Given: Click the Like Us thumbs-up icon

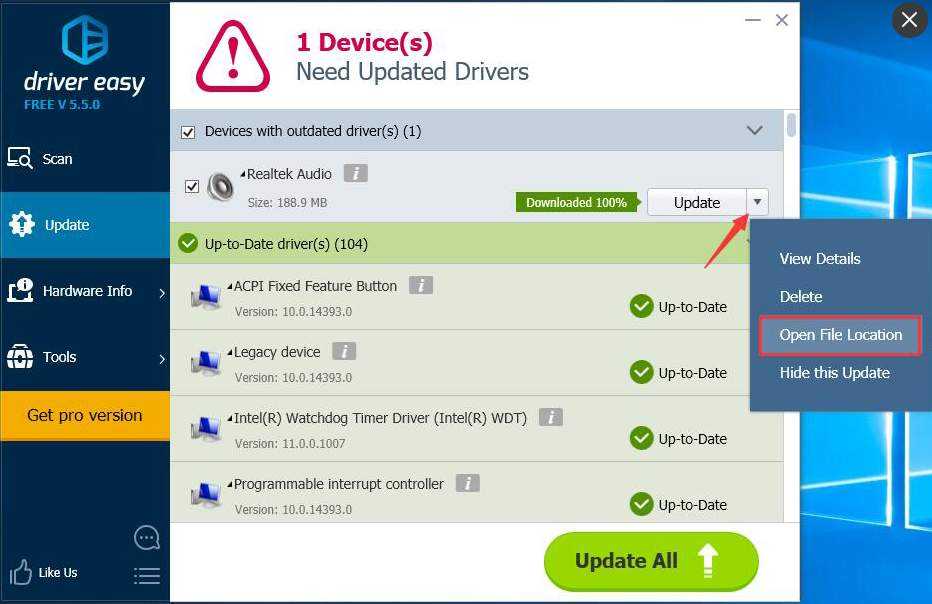Looking at the screenshot, I should click(x=20, y=572).
